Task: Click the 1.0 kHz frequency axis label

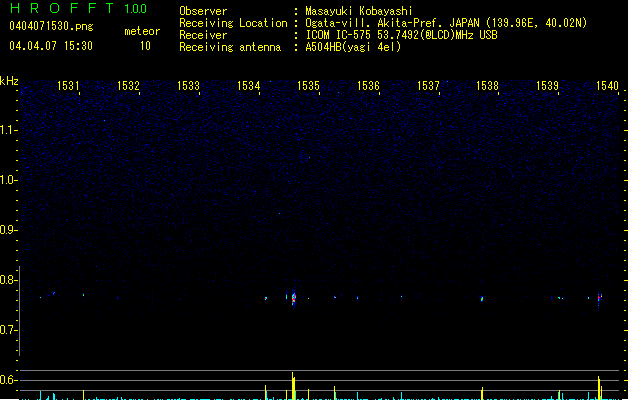Action: tap(8, 180)
